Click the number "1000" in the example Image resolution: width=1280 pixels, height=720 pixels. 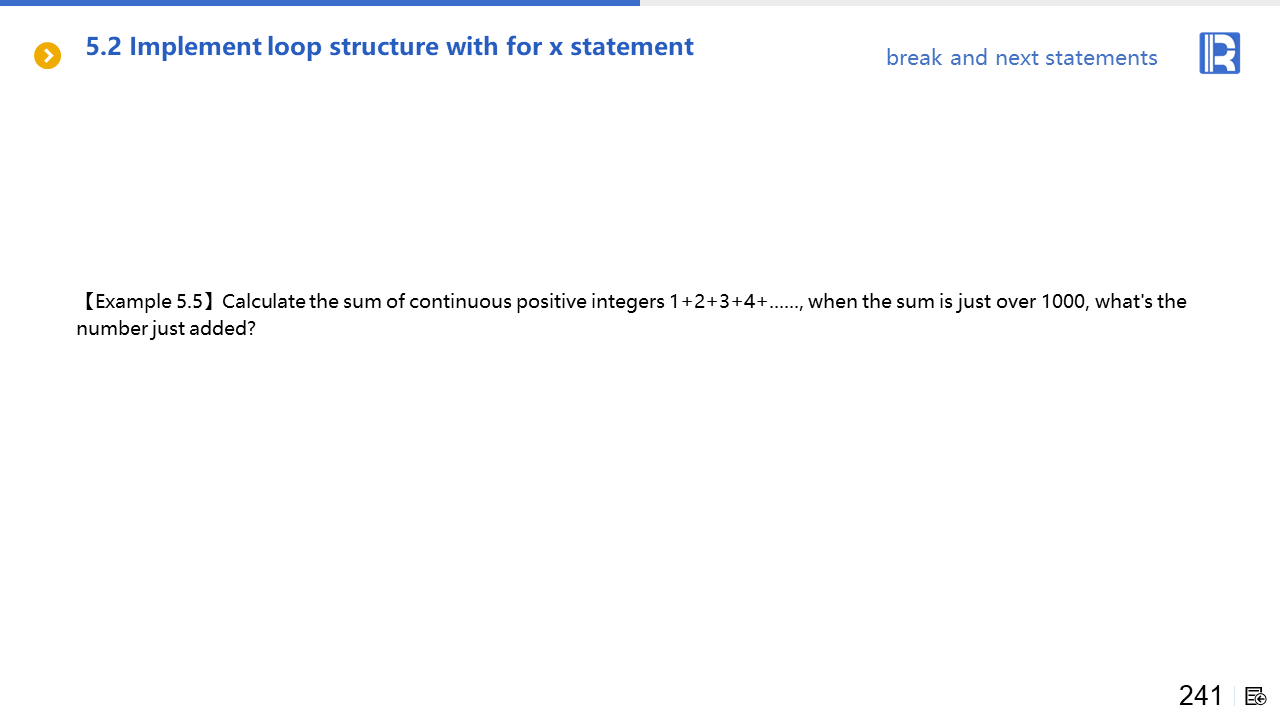click(x=1063, y=302)
